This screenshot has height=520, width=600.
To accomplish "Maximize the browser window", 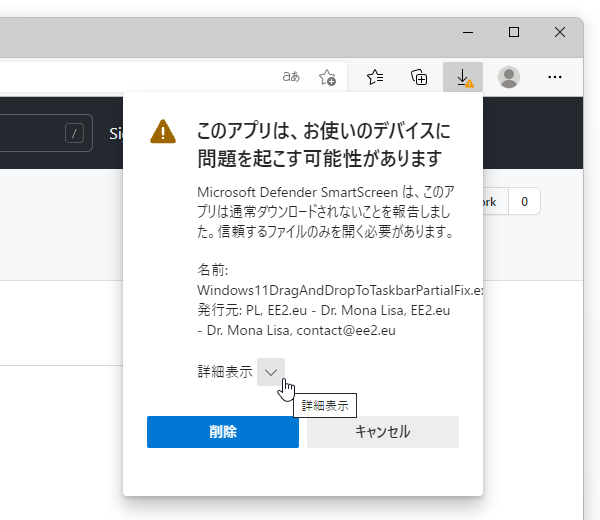I will tap(514, 32).
